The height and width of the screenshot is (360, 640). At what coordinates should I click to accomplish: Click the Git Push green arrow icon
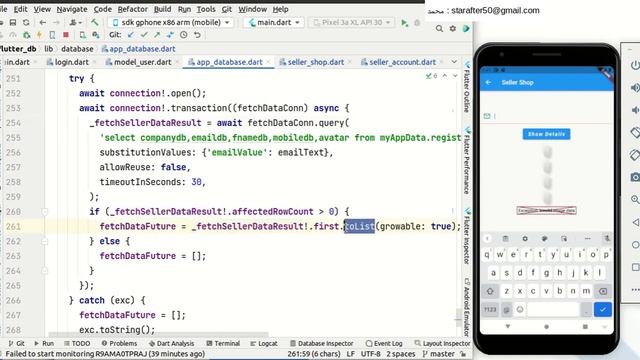pyautogui.click(x=157, y=35)
